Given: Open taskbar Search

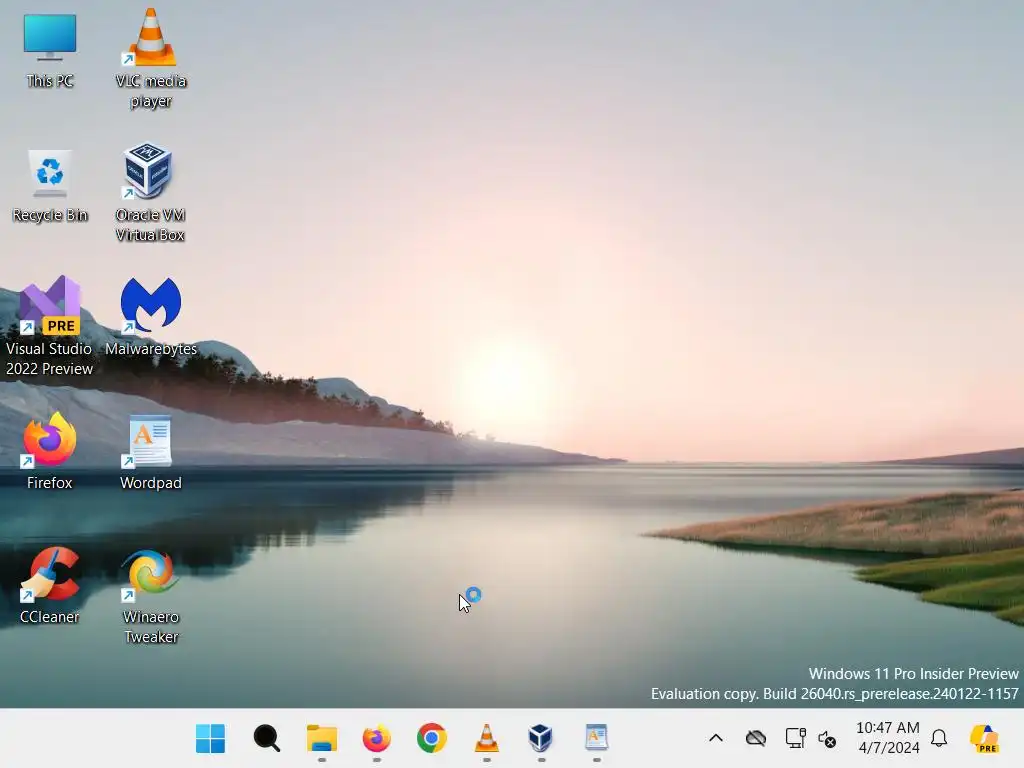Looking at the screenshot, I should [266, 739].
